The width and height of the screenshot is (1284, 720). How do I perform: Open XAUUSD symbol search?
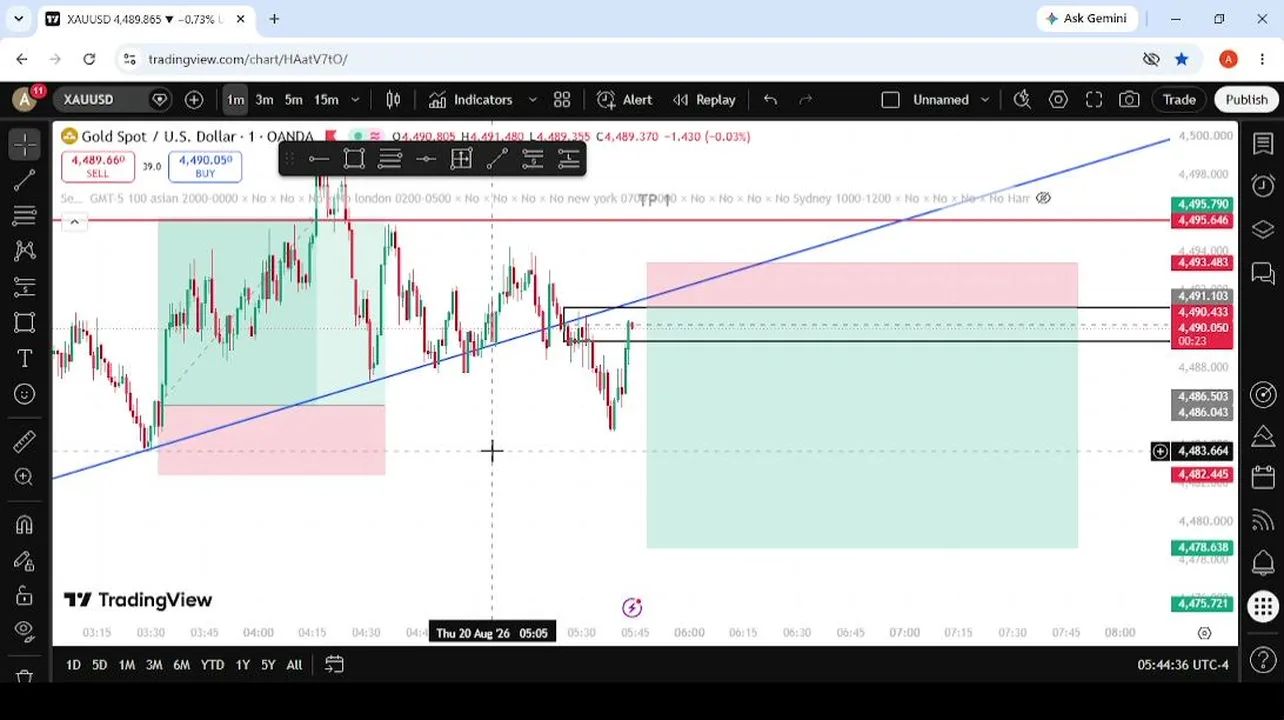tap(102, 99)
